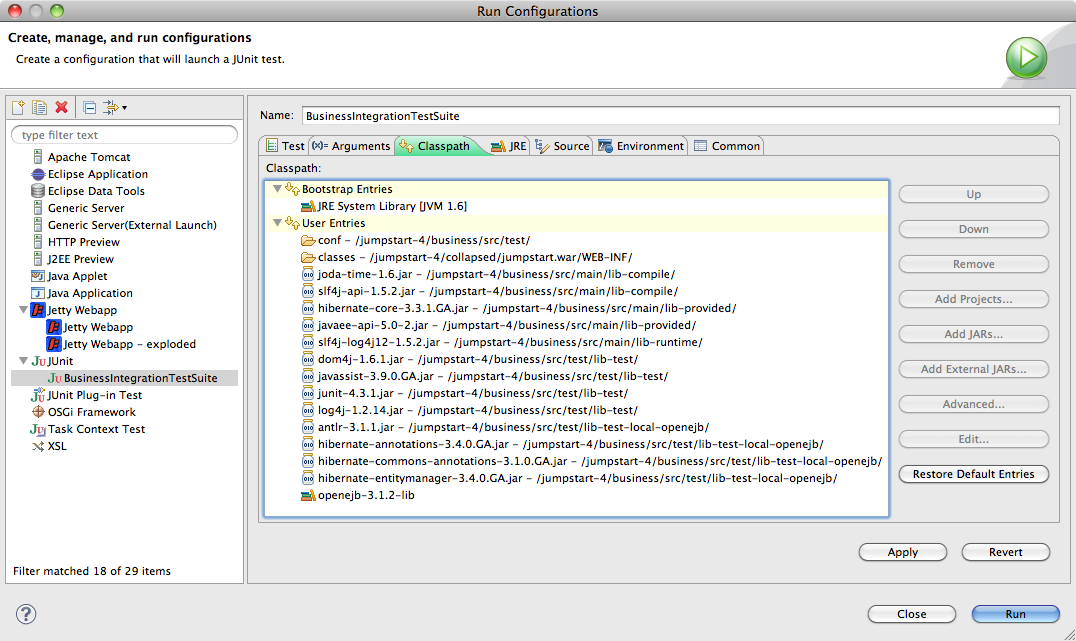Click the Run button

click(1016, 614)
